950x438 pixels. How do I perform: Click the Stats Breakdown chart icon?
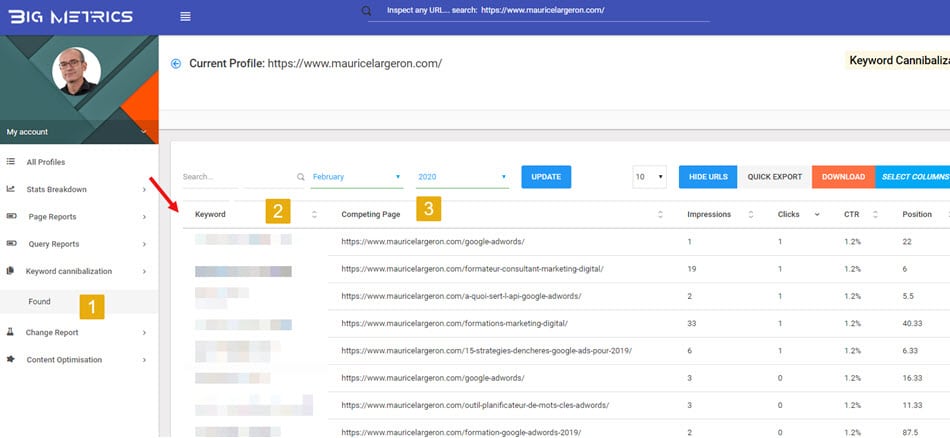click(x=10, y=189)
